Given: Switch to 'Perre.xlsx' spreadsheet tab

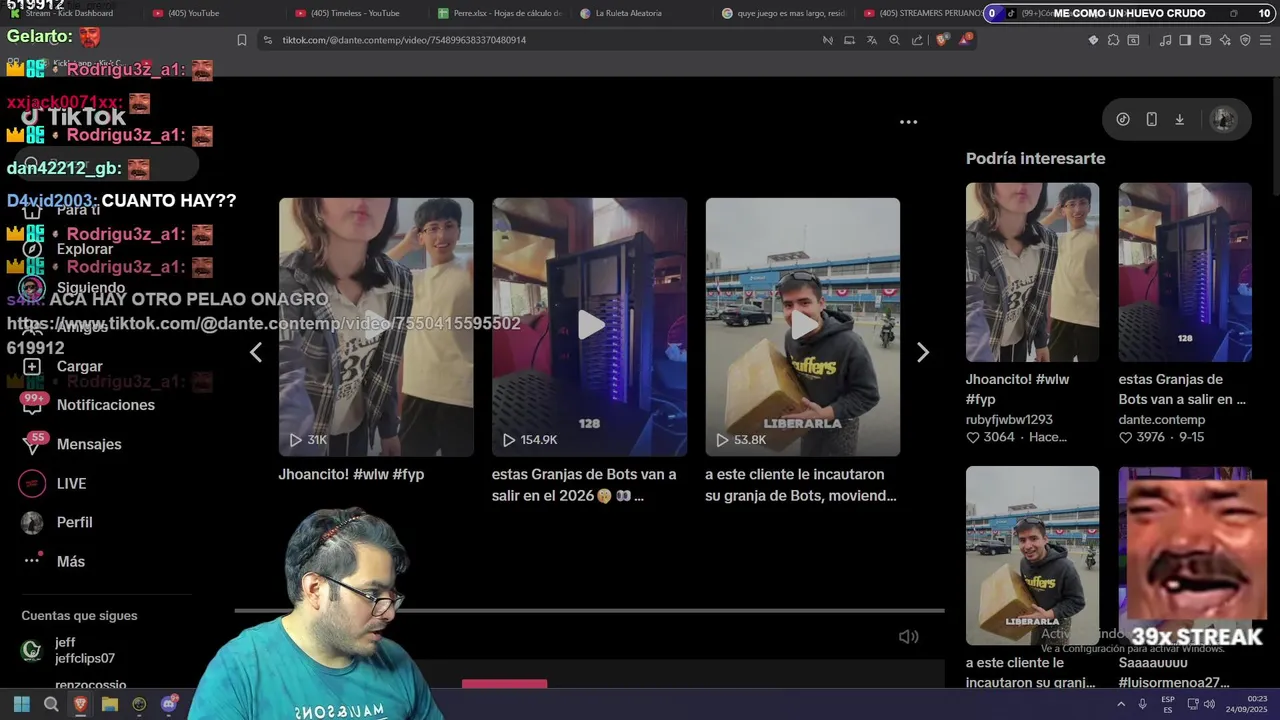Looking at the screenshot, I should pyautogui.click(x=500, y=13).
